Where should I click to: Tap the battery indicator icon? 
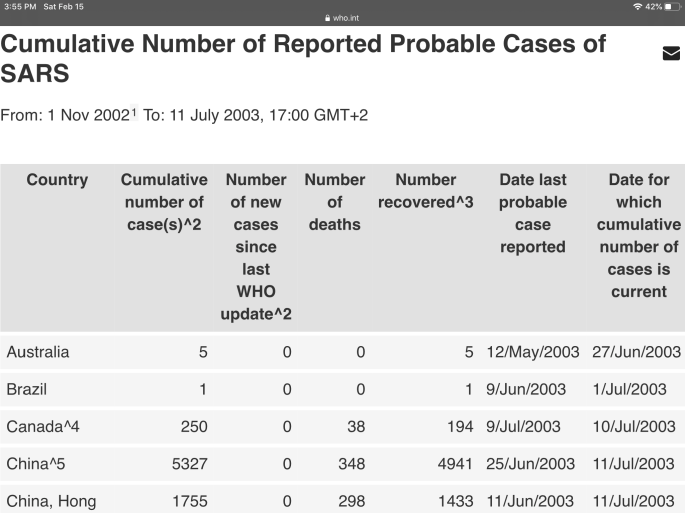pos(670,6)
